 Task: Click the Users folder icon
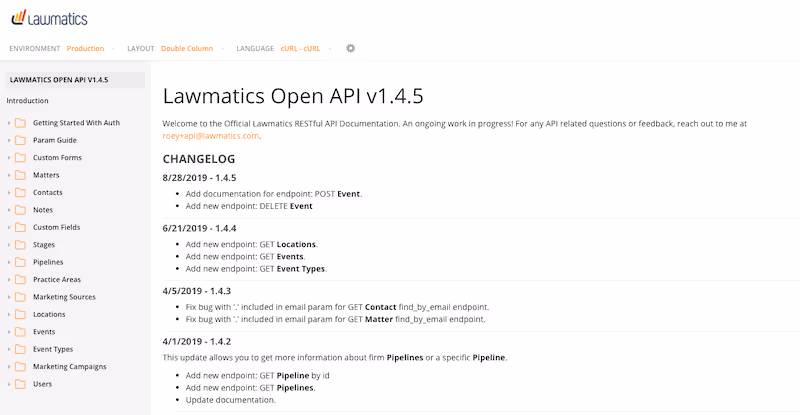pos(20,384)
